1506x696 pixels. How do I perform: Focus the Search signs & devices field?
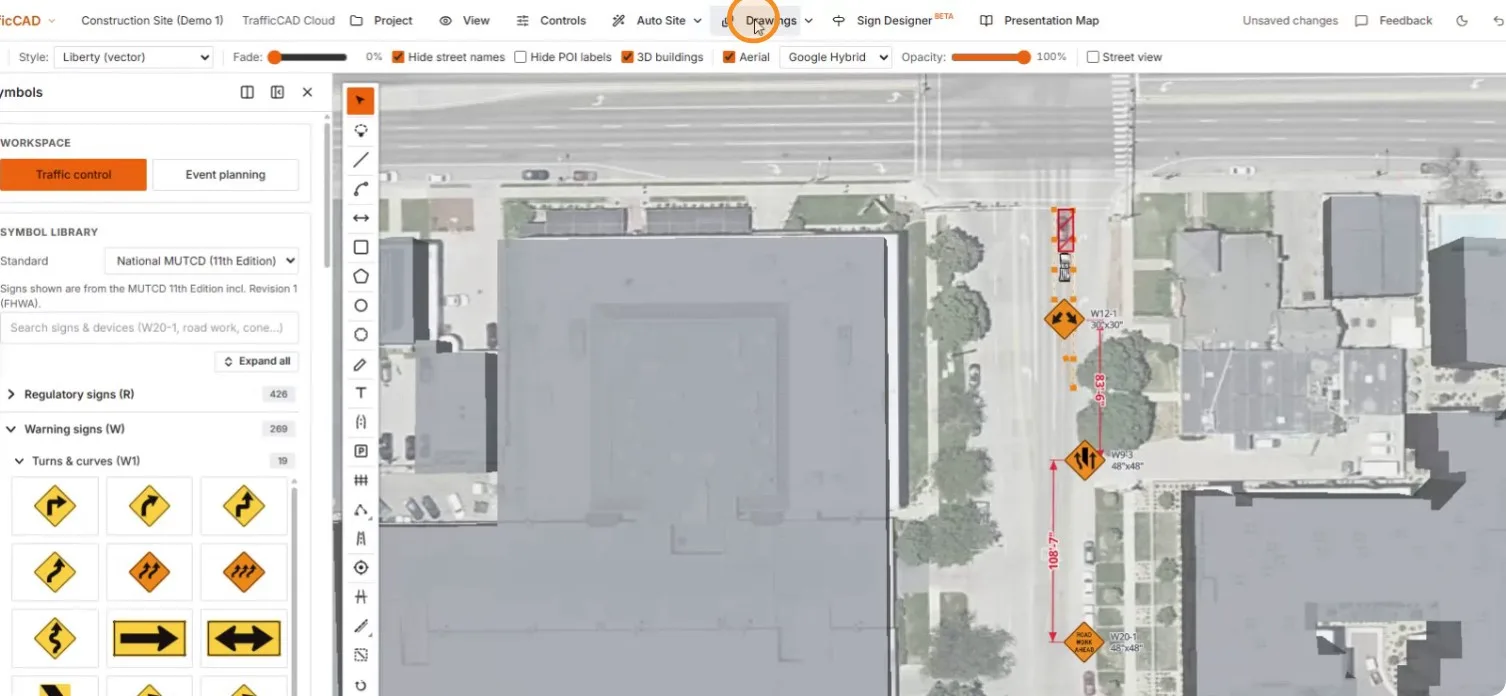coord(149,327)
